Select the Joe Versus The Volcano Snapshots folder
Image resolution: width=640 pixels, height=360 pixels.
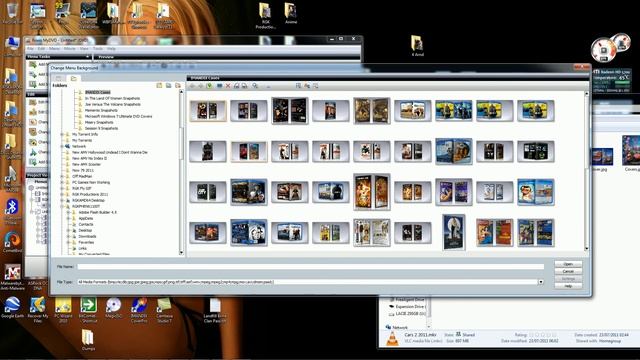[x=113, y=104]
